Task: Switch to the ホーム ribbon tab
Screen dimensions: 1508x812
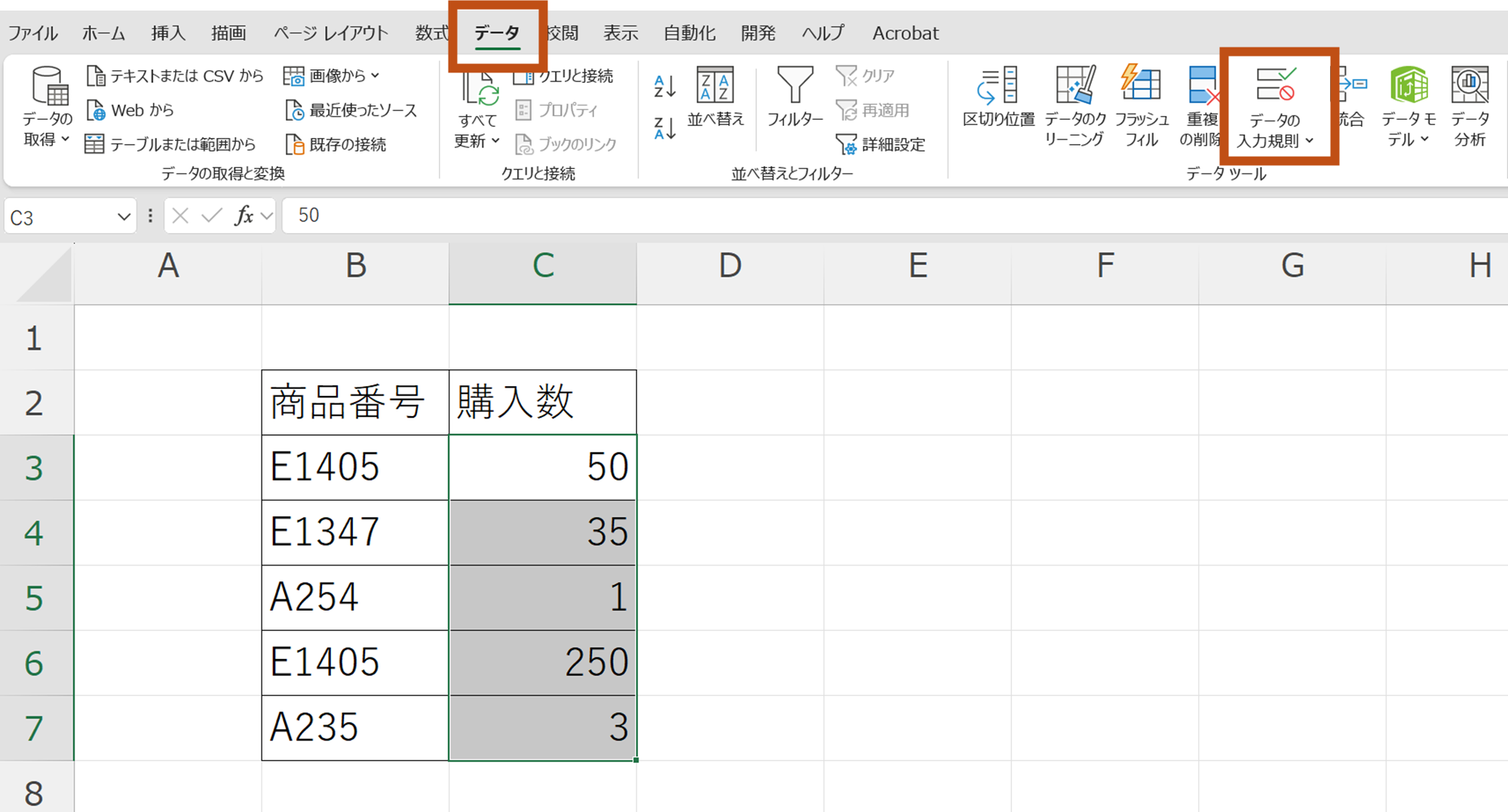Action: 103,32
